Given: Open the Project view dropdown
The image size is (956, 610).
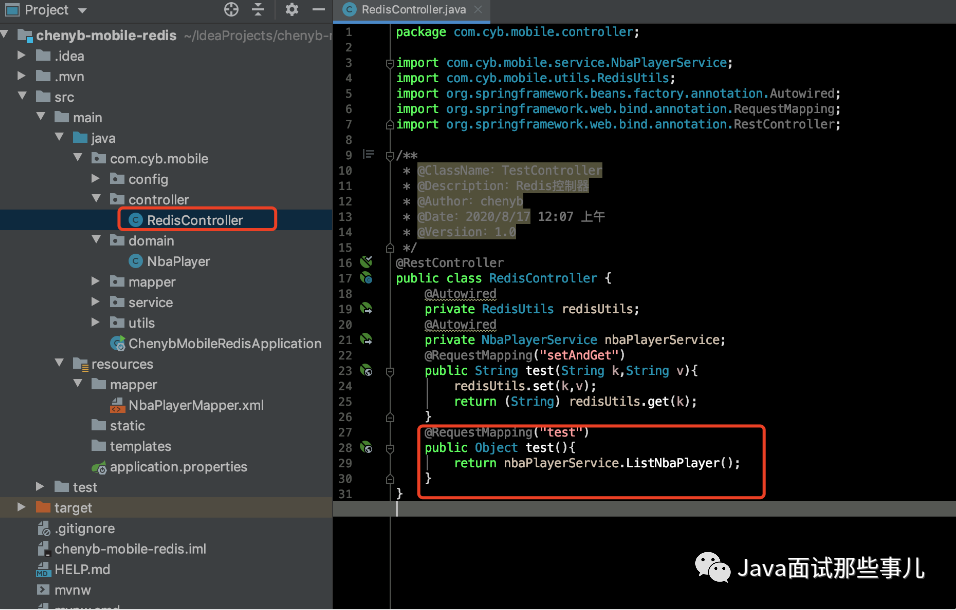Looking at the screenshot, I should 82,10.
